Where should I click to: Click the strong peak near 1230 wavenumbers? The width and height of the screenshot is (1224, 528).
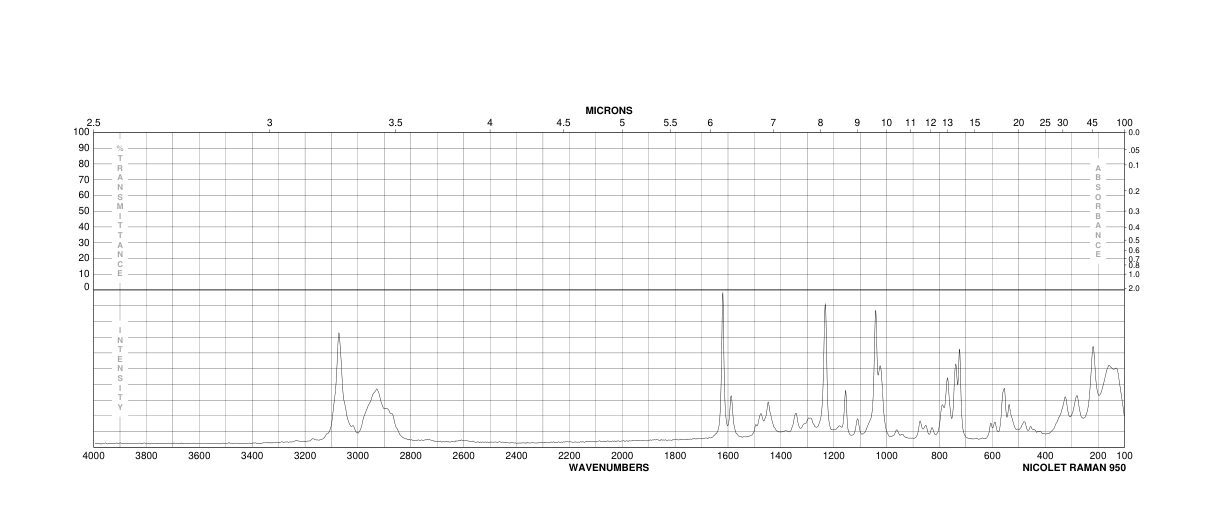[x=825, y=306]
